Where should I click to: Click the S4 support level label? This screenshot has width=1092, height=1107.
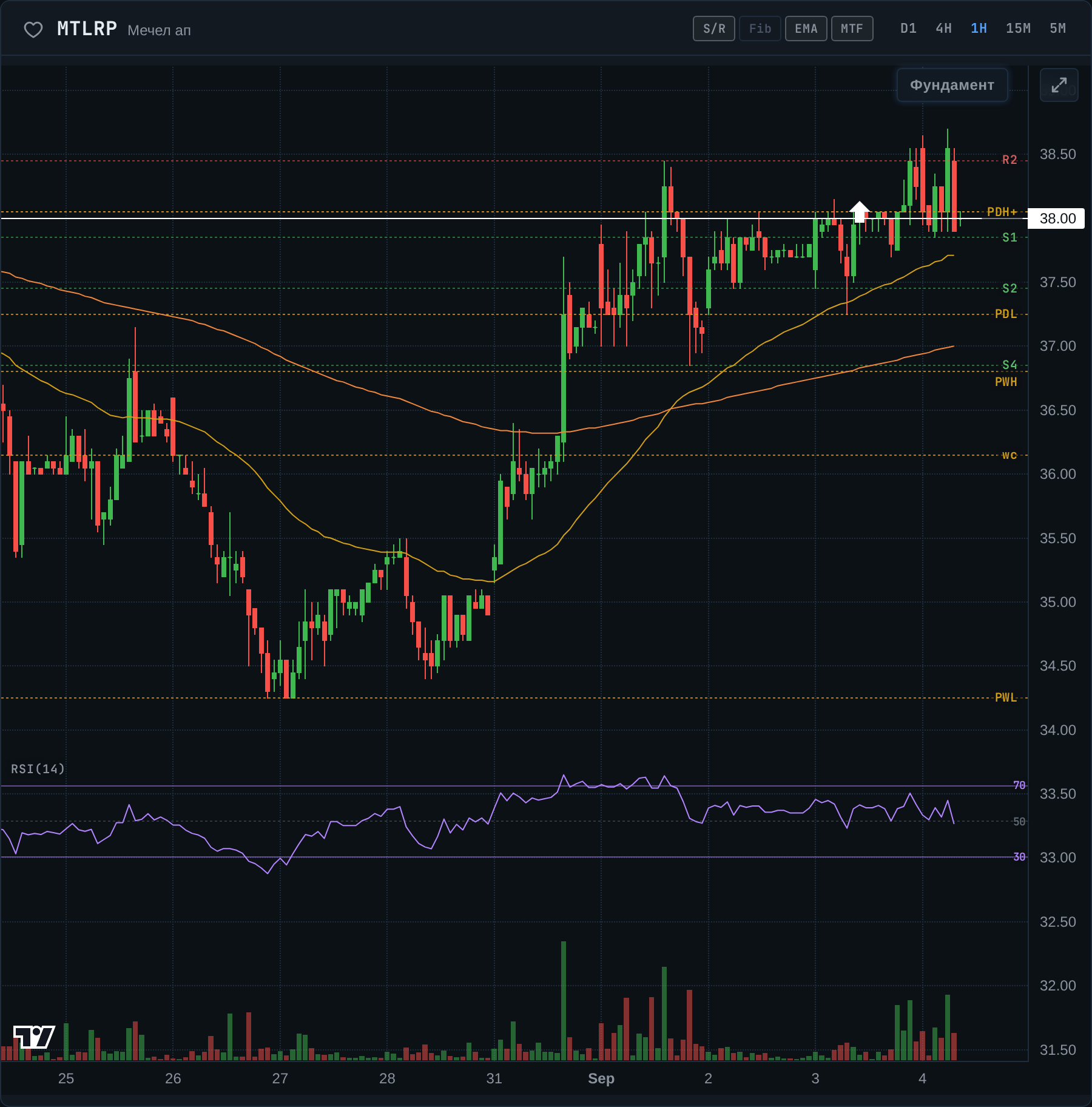(1009, 365)
